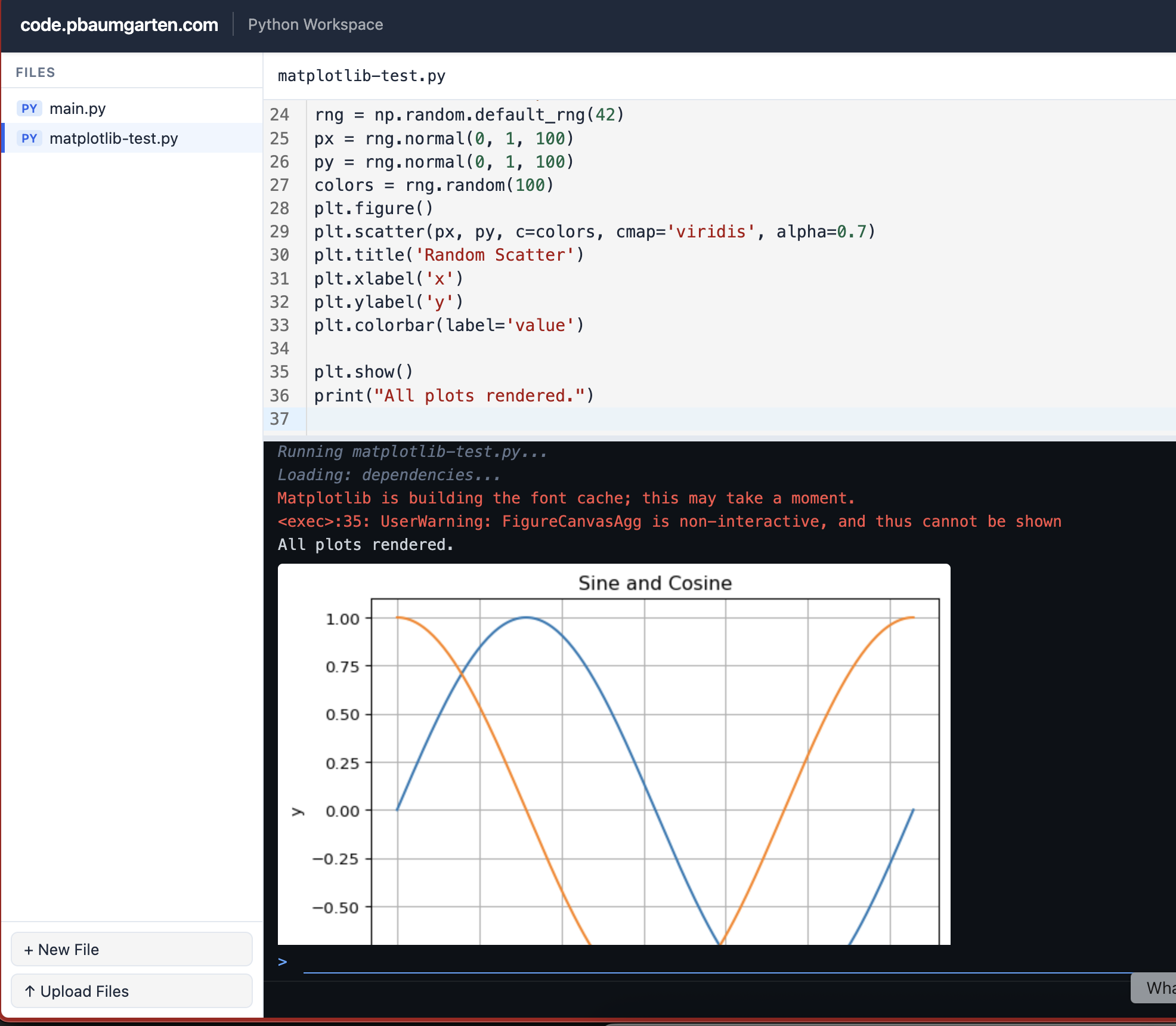Click the 'Loading: dependencies...' console line

tap(389, 475)
